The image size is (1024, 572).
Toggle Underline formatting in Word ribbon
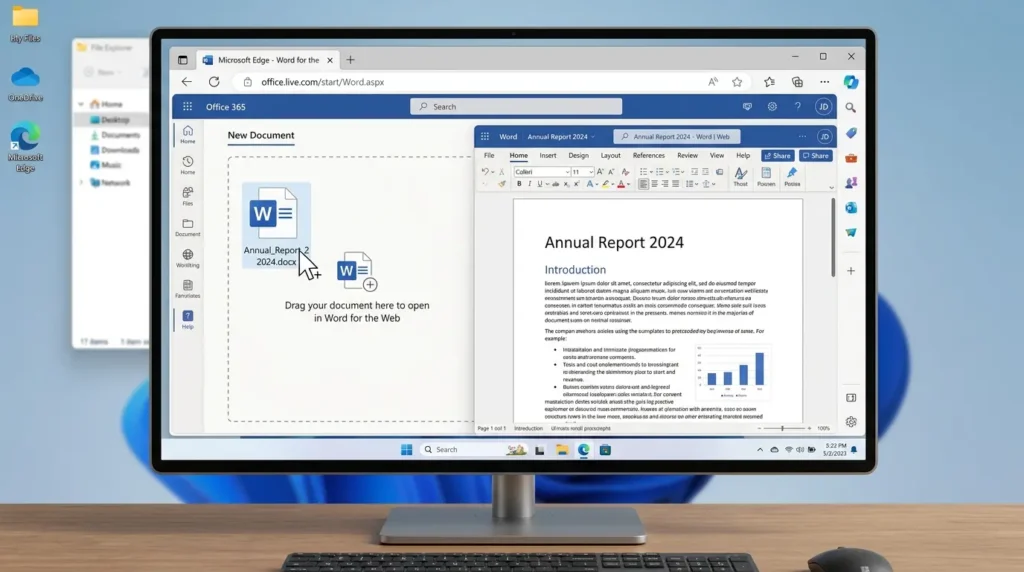(x=539, y=184)
